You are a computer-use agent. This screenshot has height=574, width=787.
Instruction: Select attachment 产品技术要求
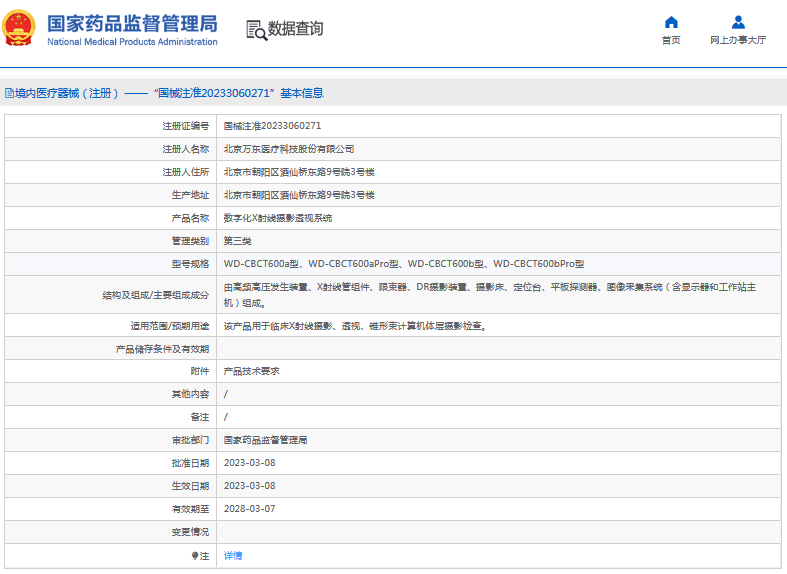[x=251, y=371]
